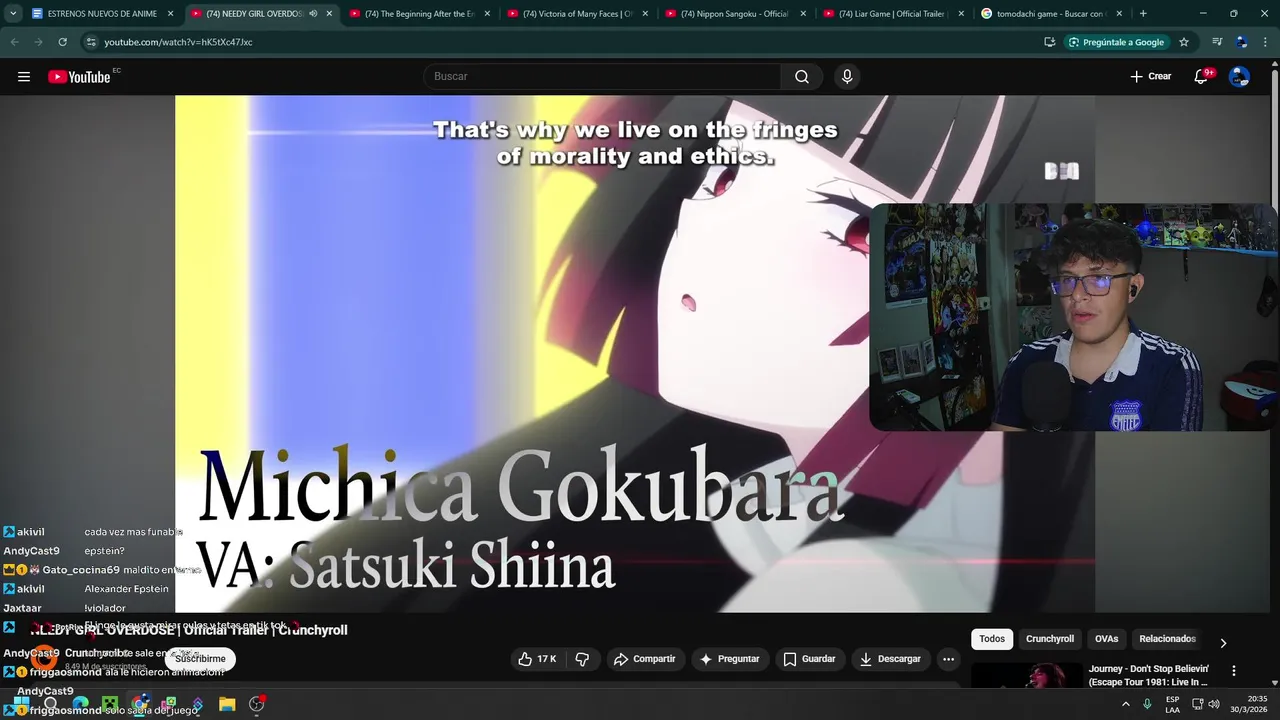Open Journey Don't Stop Believin' video

tap(1149, 675)
